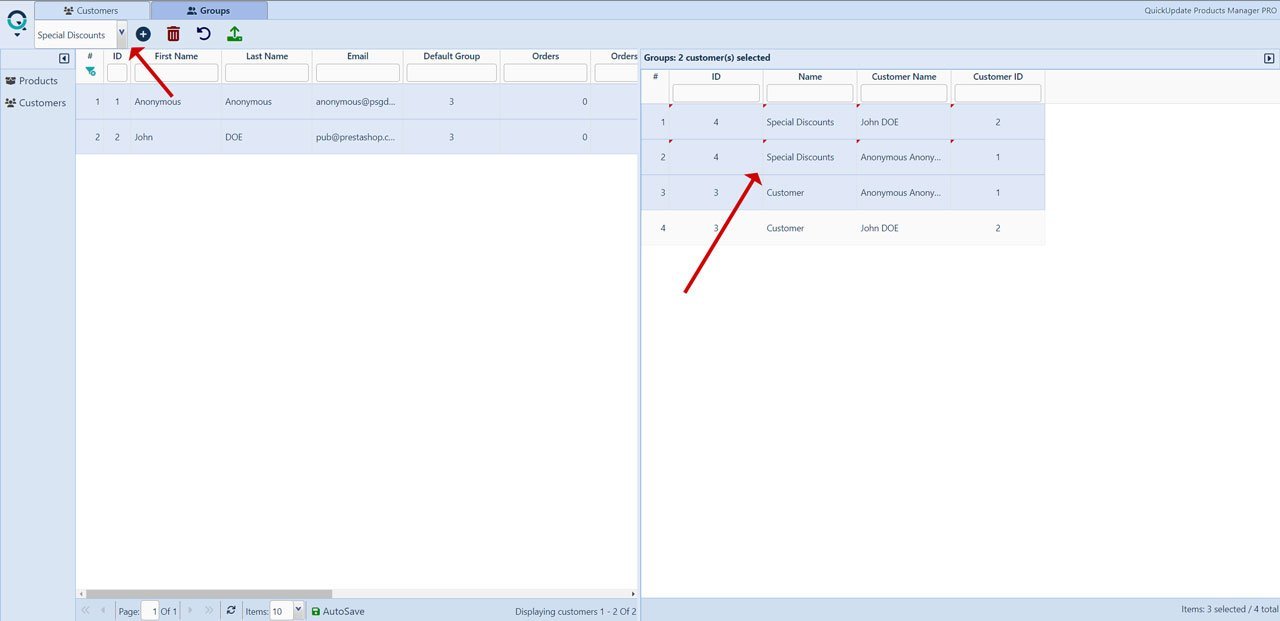Screen dimensions: 1280x621
Task: Click the Email filter field
Action: (358, 73)
